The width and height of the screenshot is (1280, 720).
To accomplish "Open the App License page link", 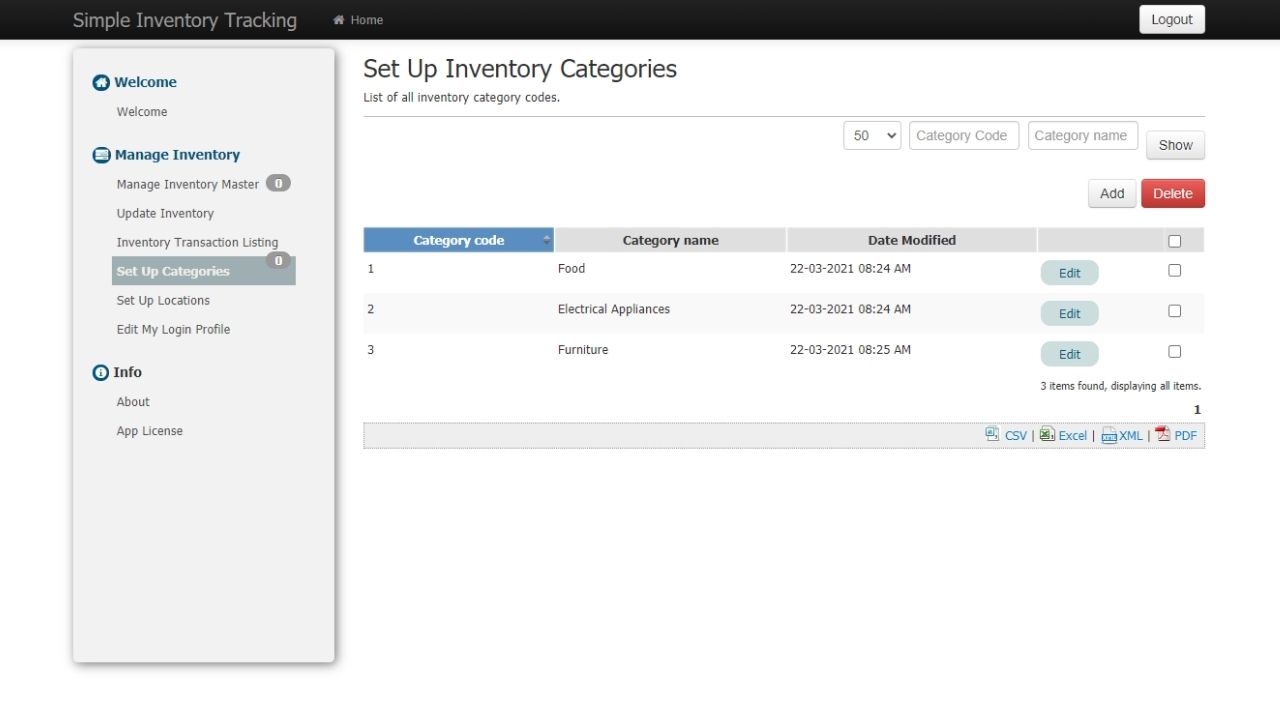I will [149, 431].
